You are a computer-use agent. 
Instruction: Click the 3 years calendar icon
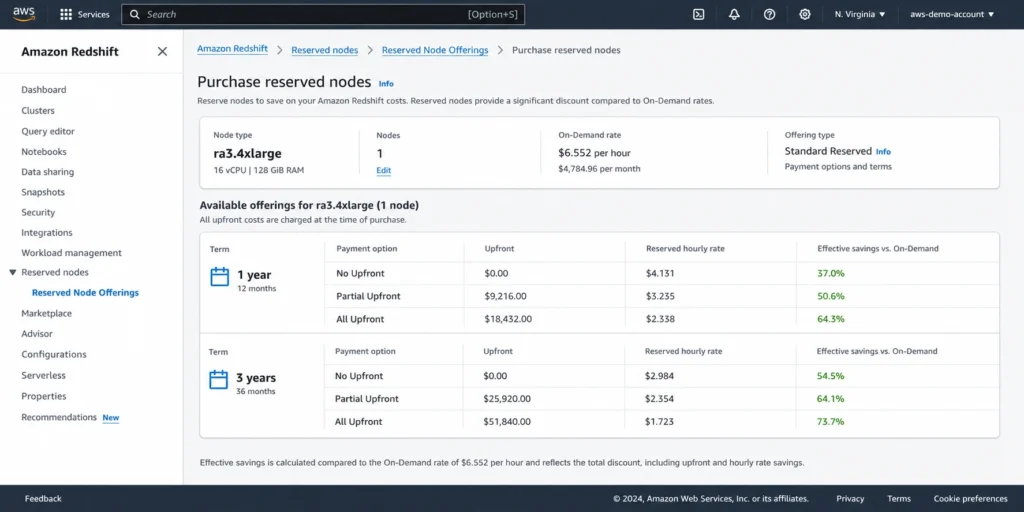218,379
